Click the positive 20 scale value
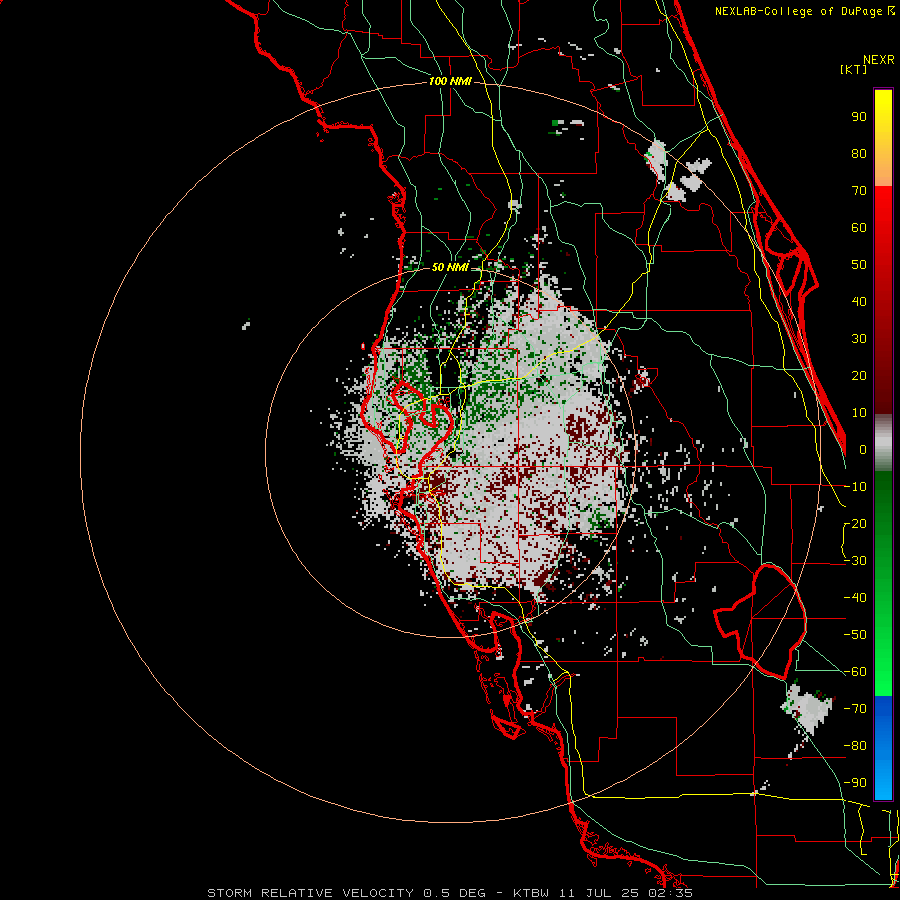 (859, 376)
